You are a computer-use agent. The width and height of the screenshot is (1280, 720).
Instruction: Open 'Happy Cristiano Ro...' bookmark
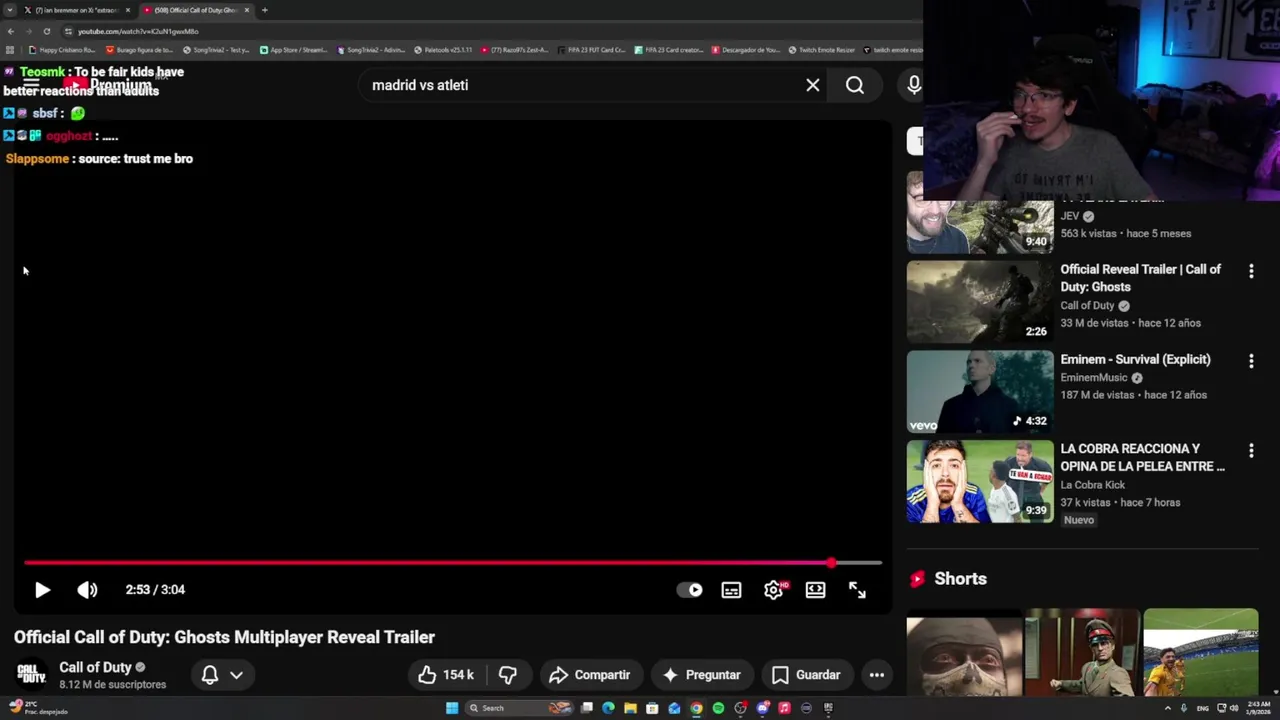pos(62,49)
